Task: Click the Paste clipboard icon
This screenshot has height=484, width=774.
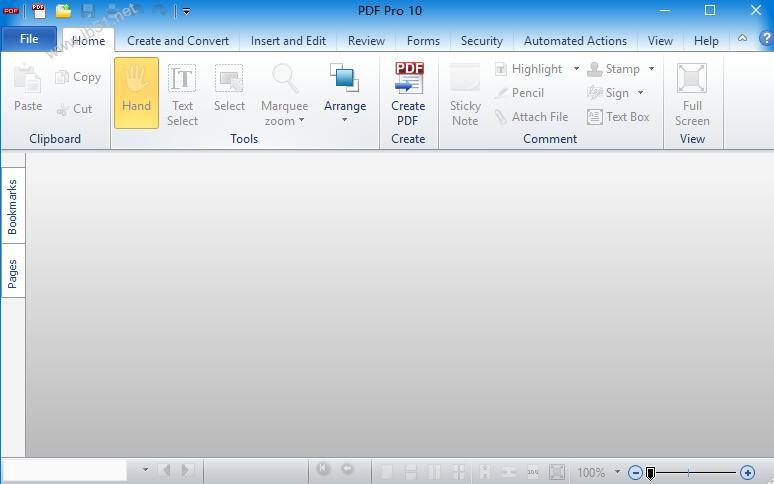Action: pos(27,78)
